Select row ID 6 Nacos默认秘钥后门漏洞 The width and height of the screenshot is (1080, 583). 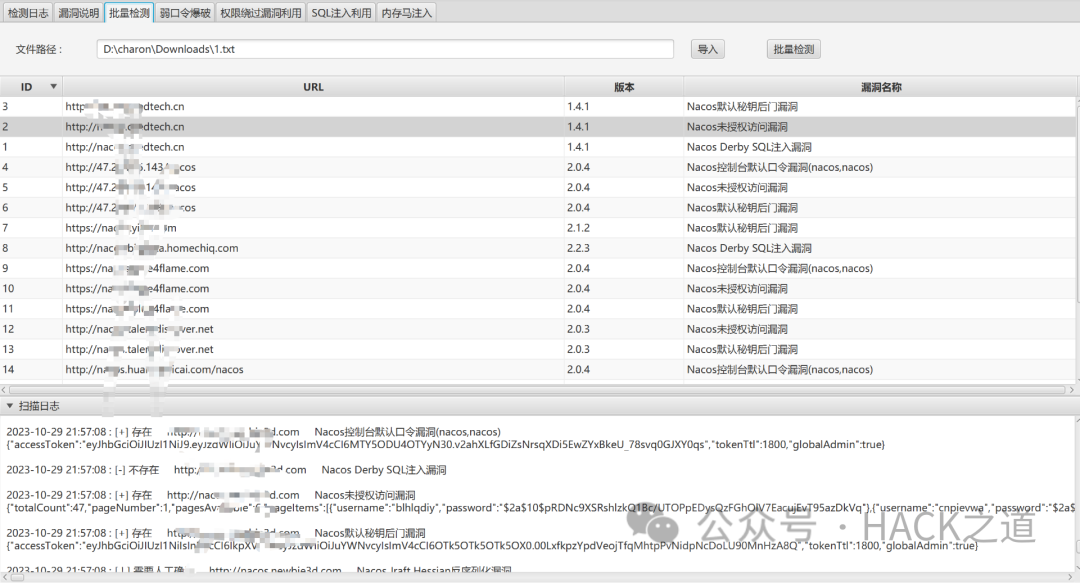tap(537, 207)
